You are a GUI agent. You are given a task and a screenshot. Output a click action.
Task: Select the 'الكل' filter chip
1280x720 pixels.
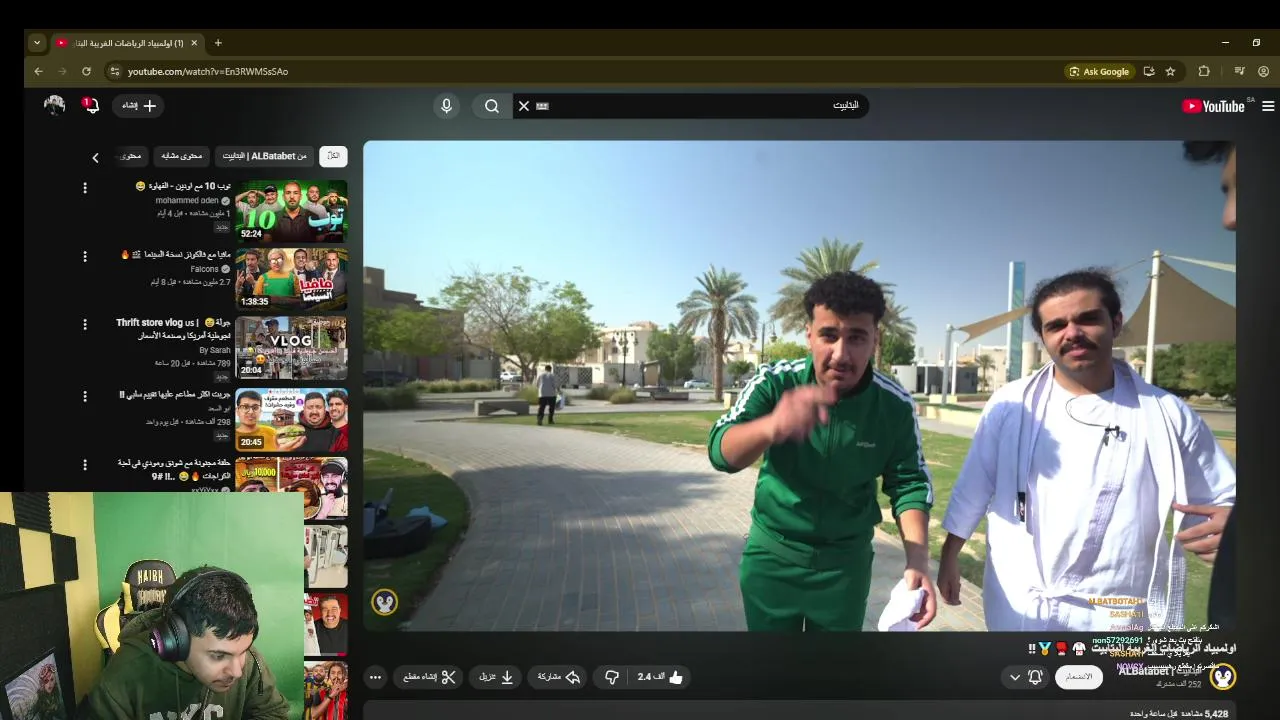click(x=333, y=156)
